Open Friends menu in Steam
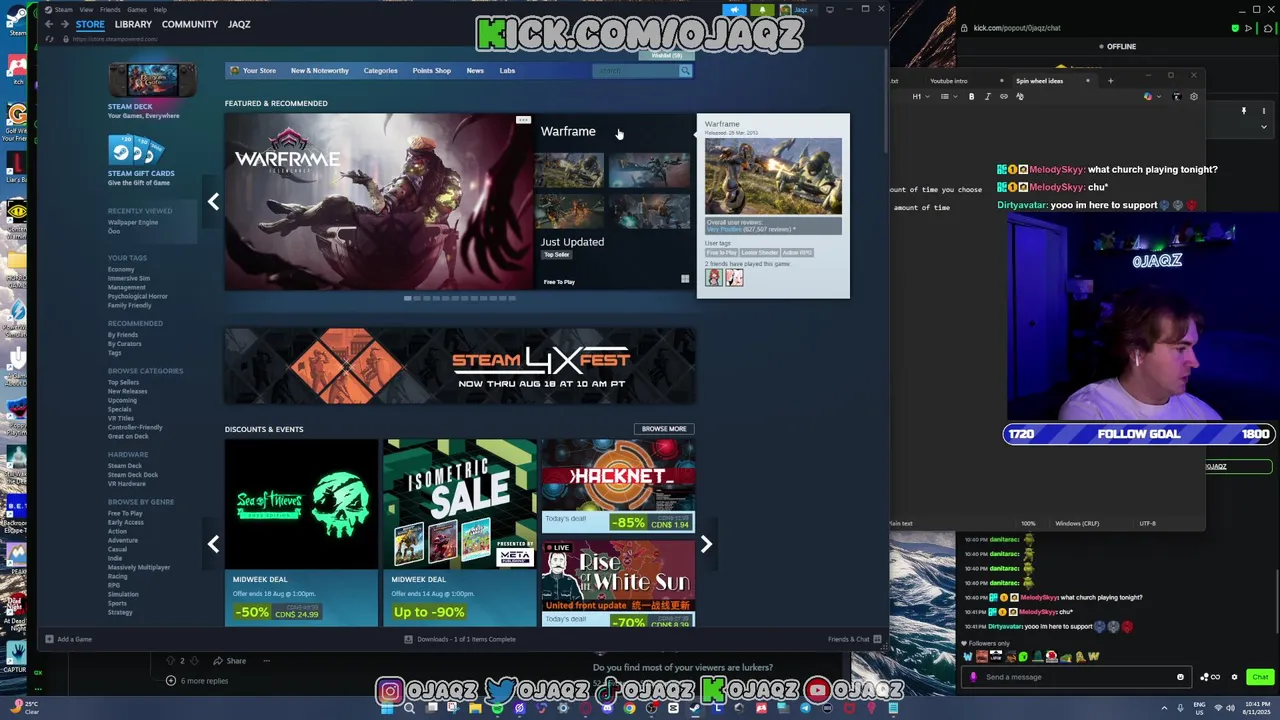Viewport: 1280px width, 720px height. pyautogui.click(x=110, y=9)
